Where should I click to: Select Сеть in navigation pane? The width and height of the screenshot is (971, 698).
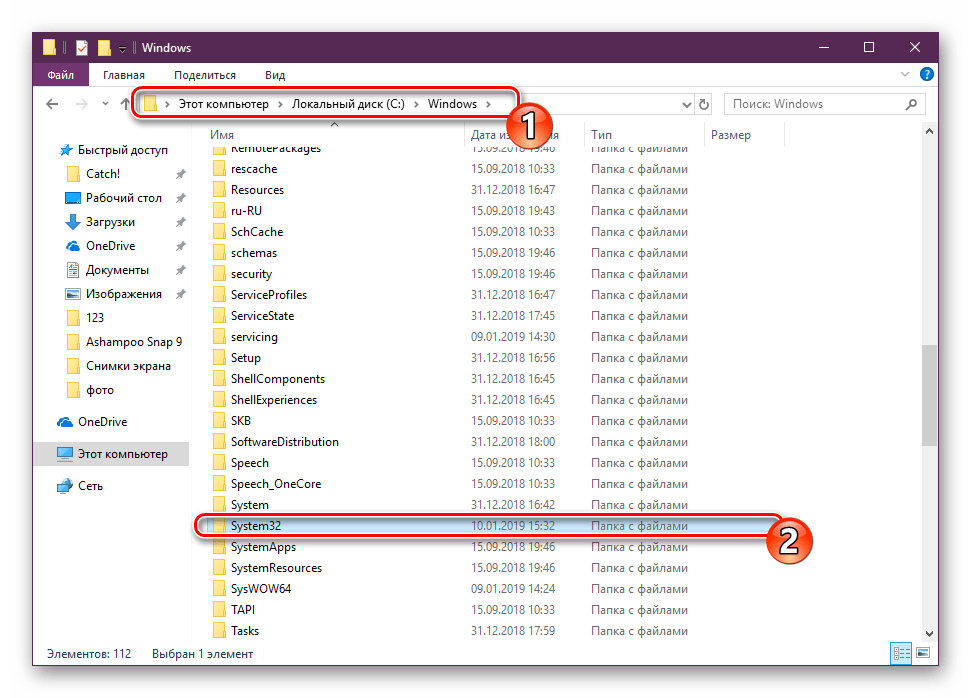pos(90,486)
